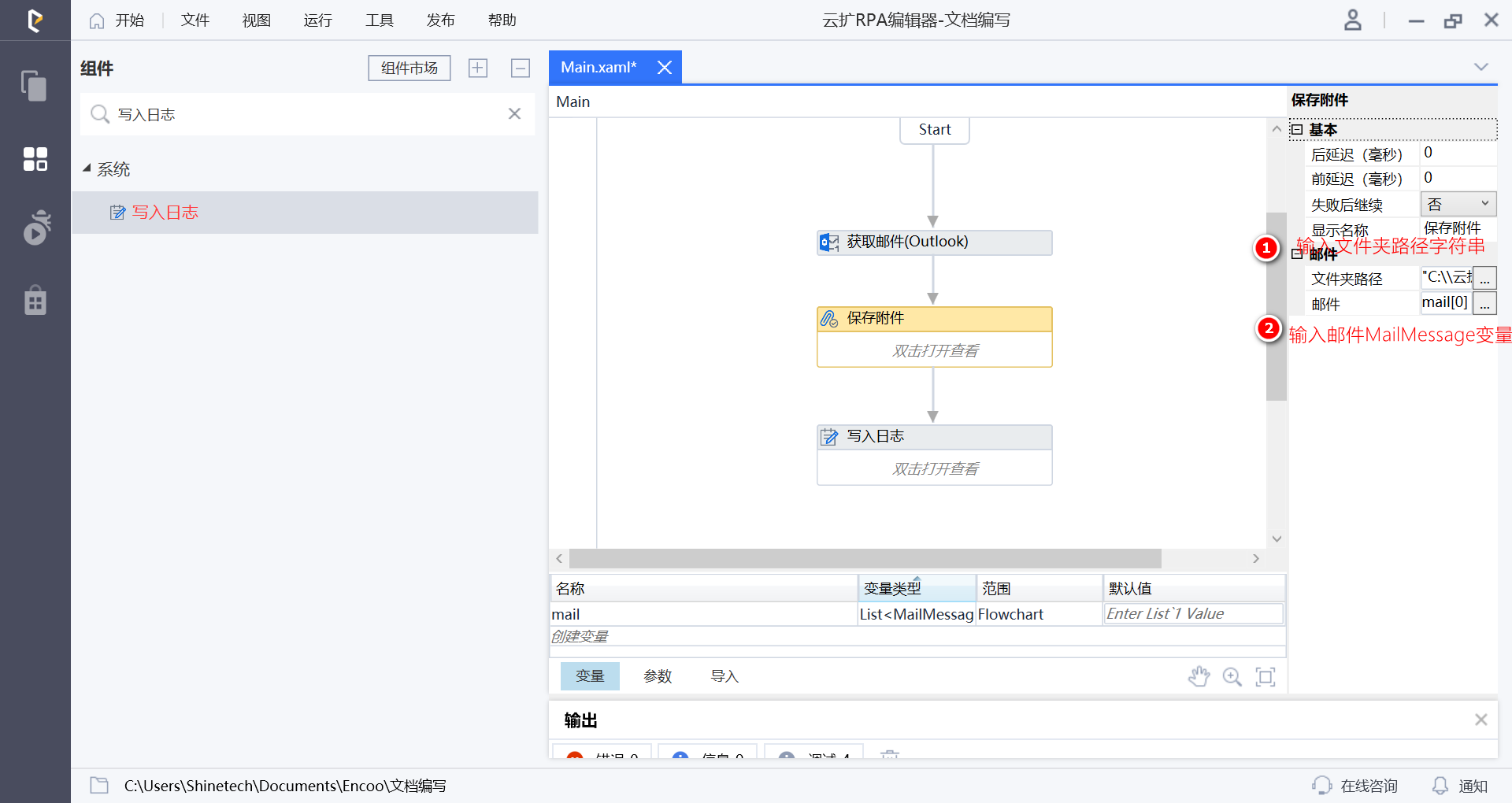Click the collapse-all minus icon in components panel
The height and width of the screenshot is (803, 1512).
coord(521,68)
